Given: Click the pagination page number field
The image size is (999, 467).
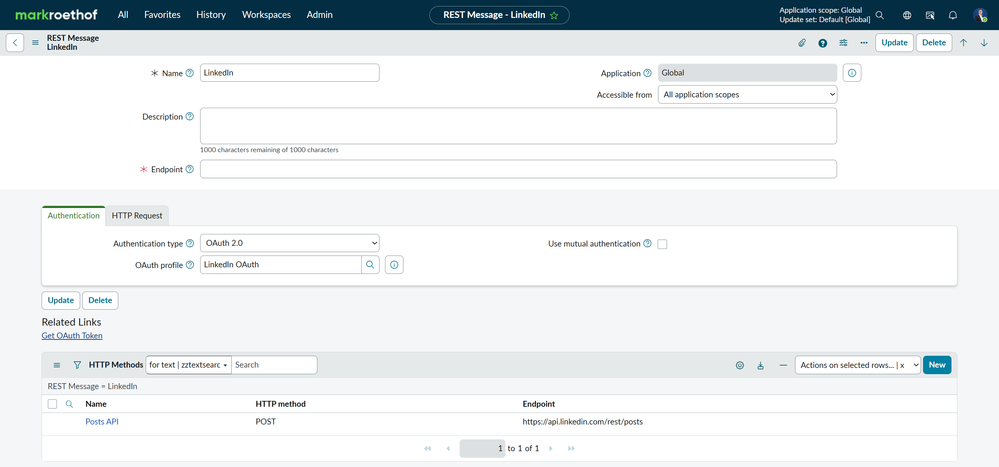Looking at the screenshot, I should click(482, 449).
